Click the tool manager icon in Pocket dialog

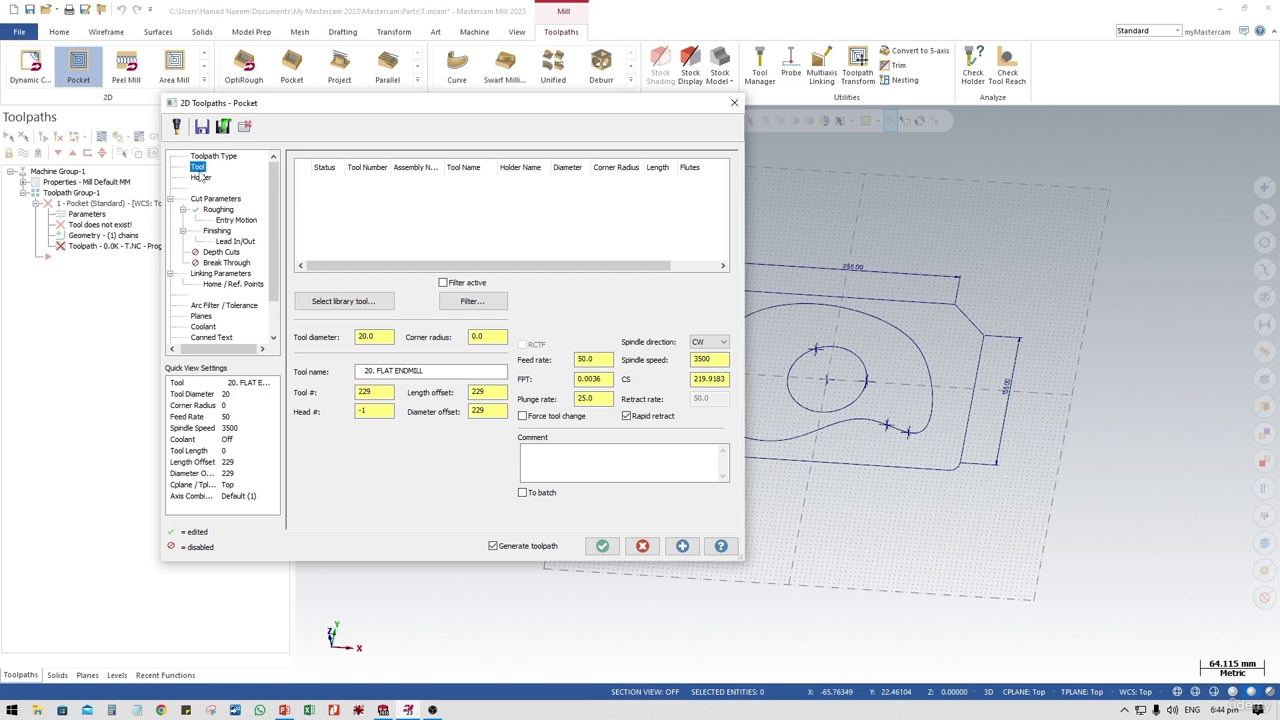(x=177, y=127)
